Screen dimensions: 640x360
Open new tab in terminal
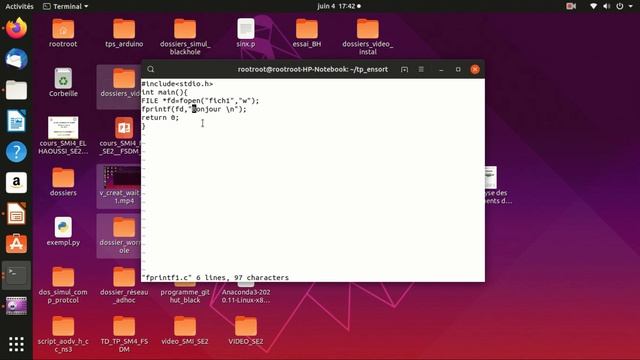click(x=404, y=69)
